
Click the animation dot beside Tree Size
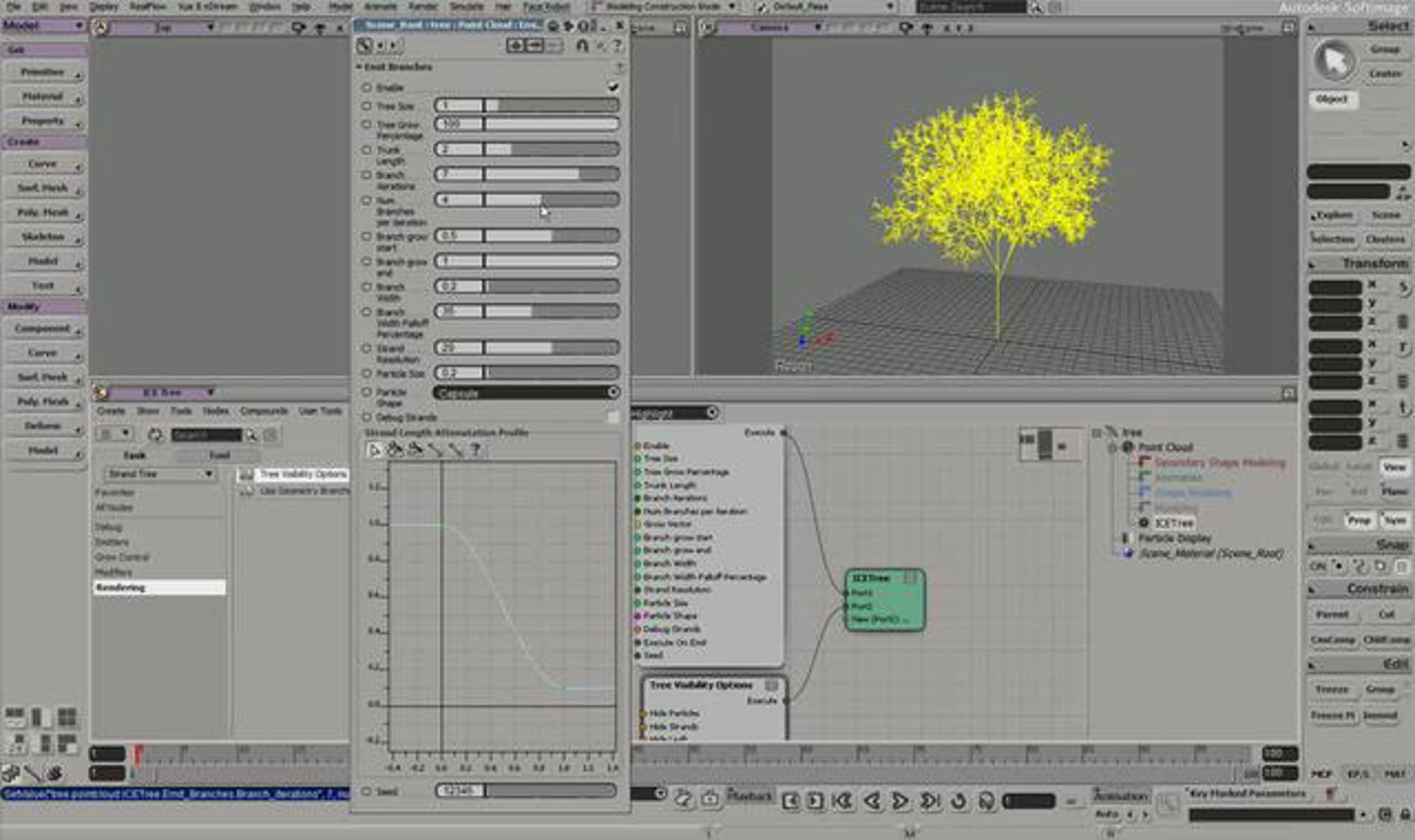366,106
